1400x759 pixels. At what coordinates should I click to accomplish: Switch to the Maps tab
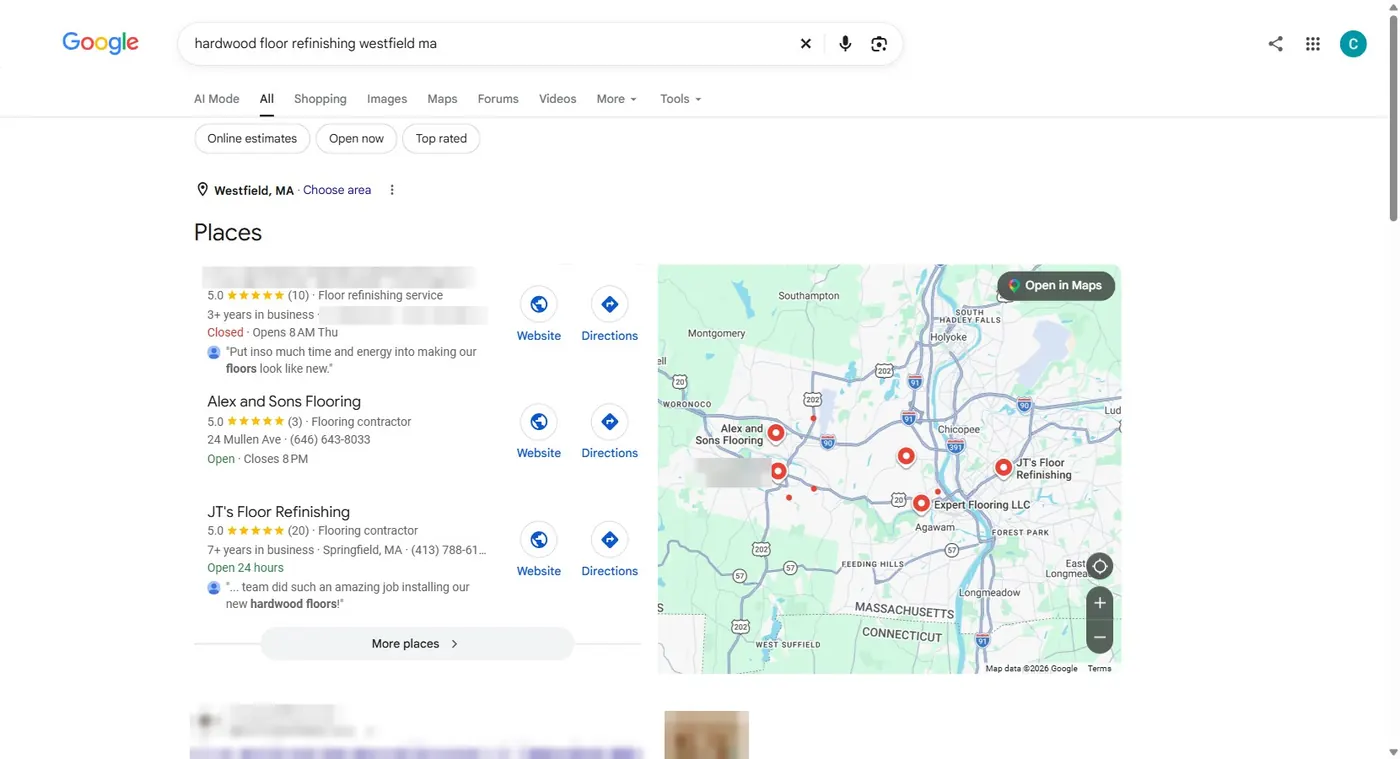[x=442, y=99]
